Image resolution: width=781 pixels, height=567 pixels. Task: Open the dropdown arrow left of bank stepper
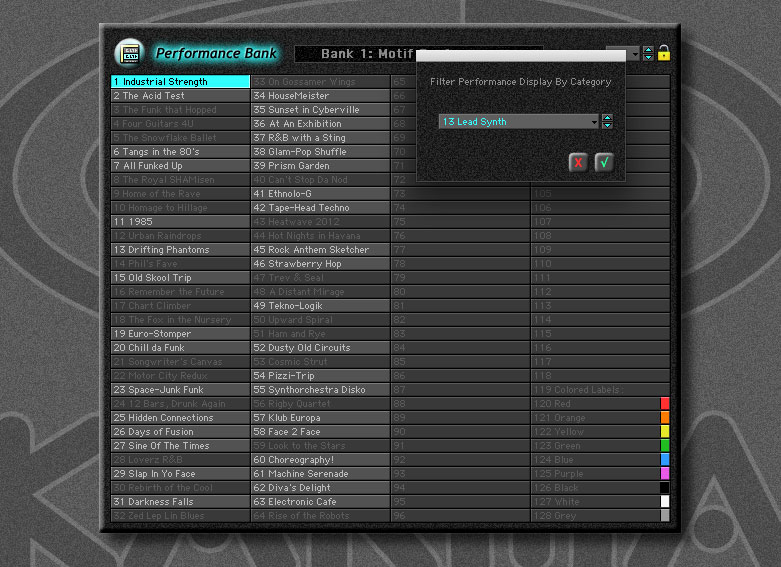(634, 55)
